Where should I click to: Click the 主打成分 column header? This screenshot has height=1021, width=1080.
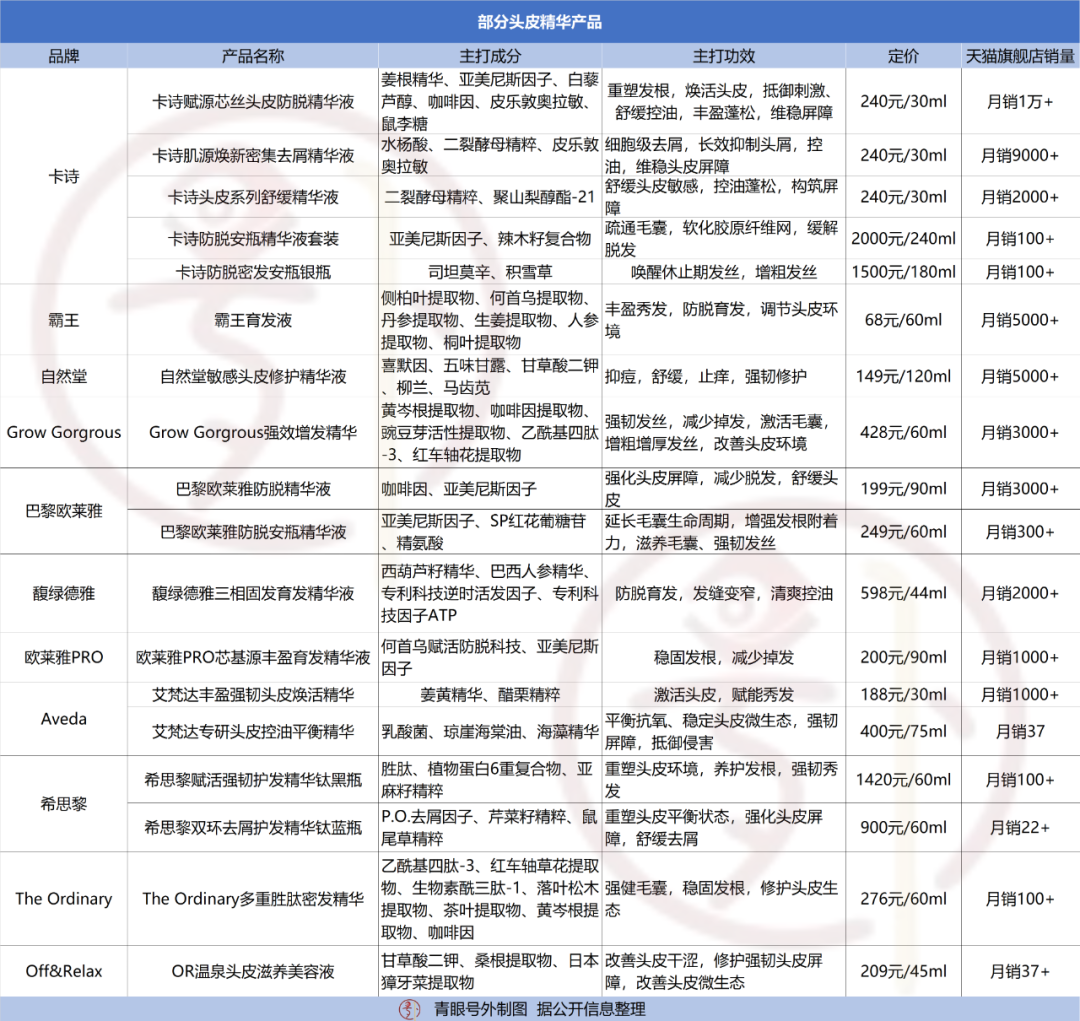[x=489, y=56]
